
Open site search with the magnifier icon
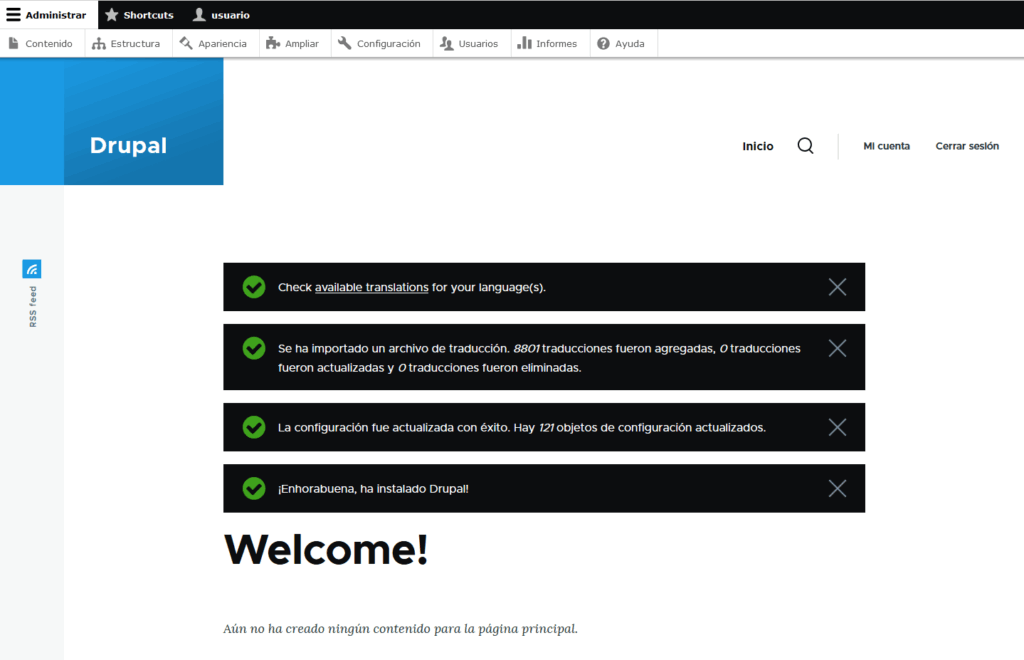tap(805, 145)
